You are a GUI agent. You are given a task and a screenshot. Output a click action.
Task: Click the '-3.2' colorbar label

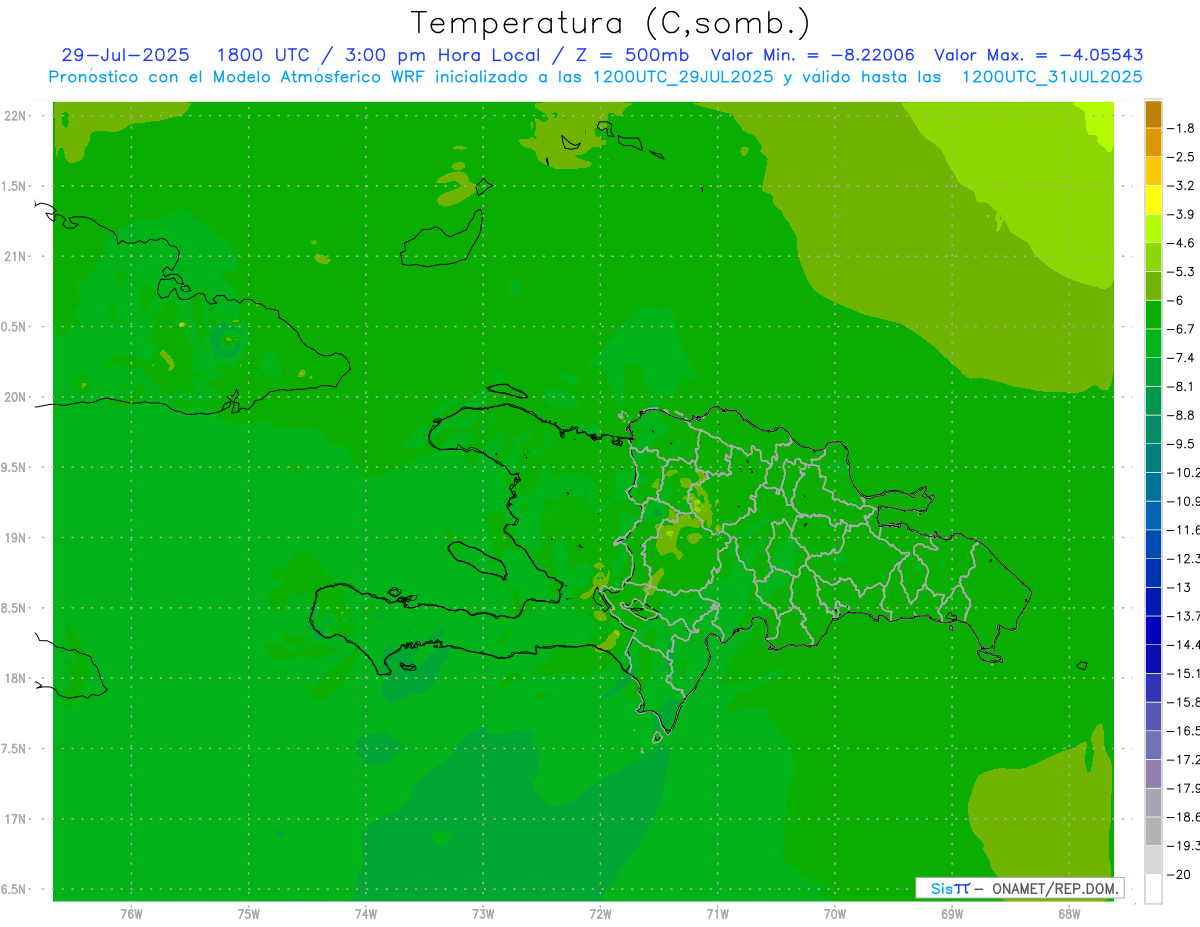[1181, 186]
